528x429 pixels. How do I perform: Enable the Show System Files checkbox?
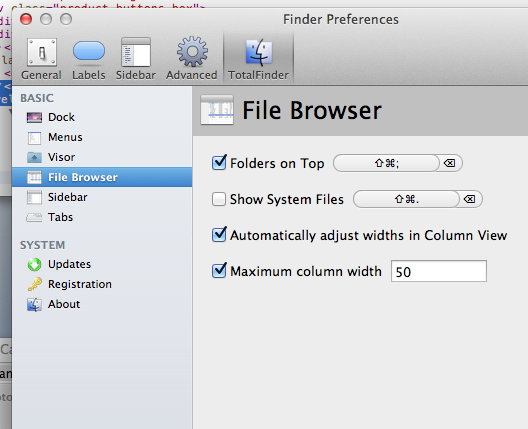tap(219, 199)
